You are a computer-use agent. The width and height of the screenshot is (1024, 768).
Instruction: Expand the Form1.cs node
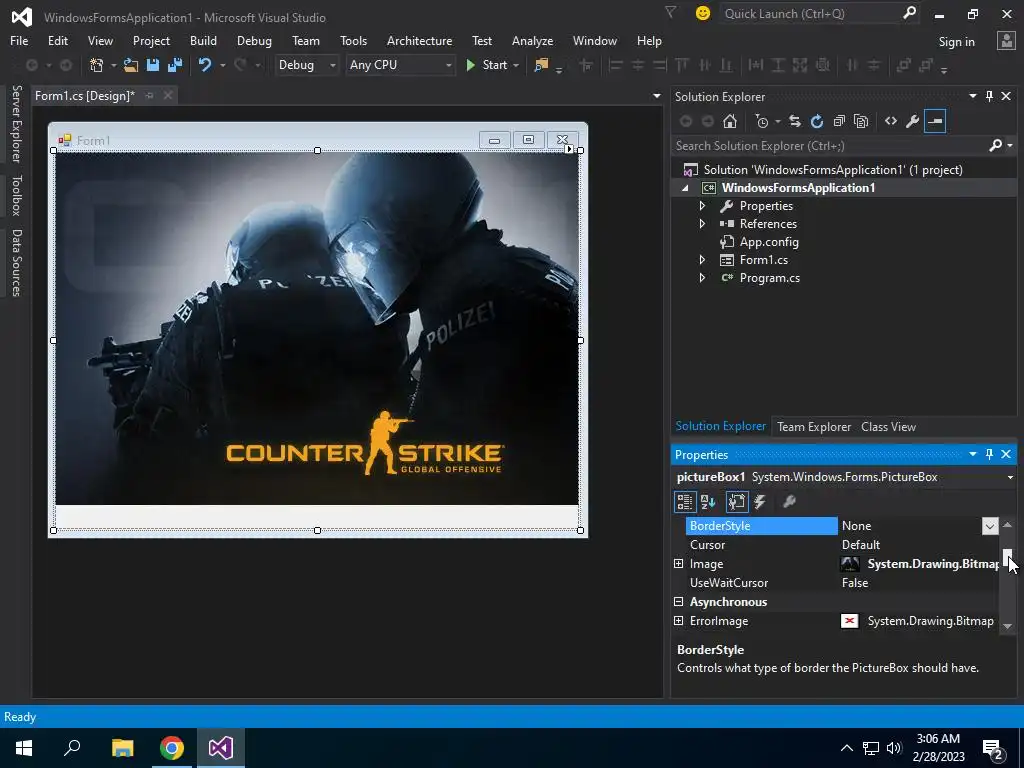pos(702,259)
